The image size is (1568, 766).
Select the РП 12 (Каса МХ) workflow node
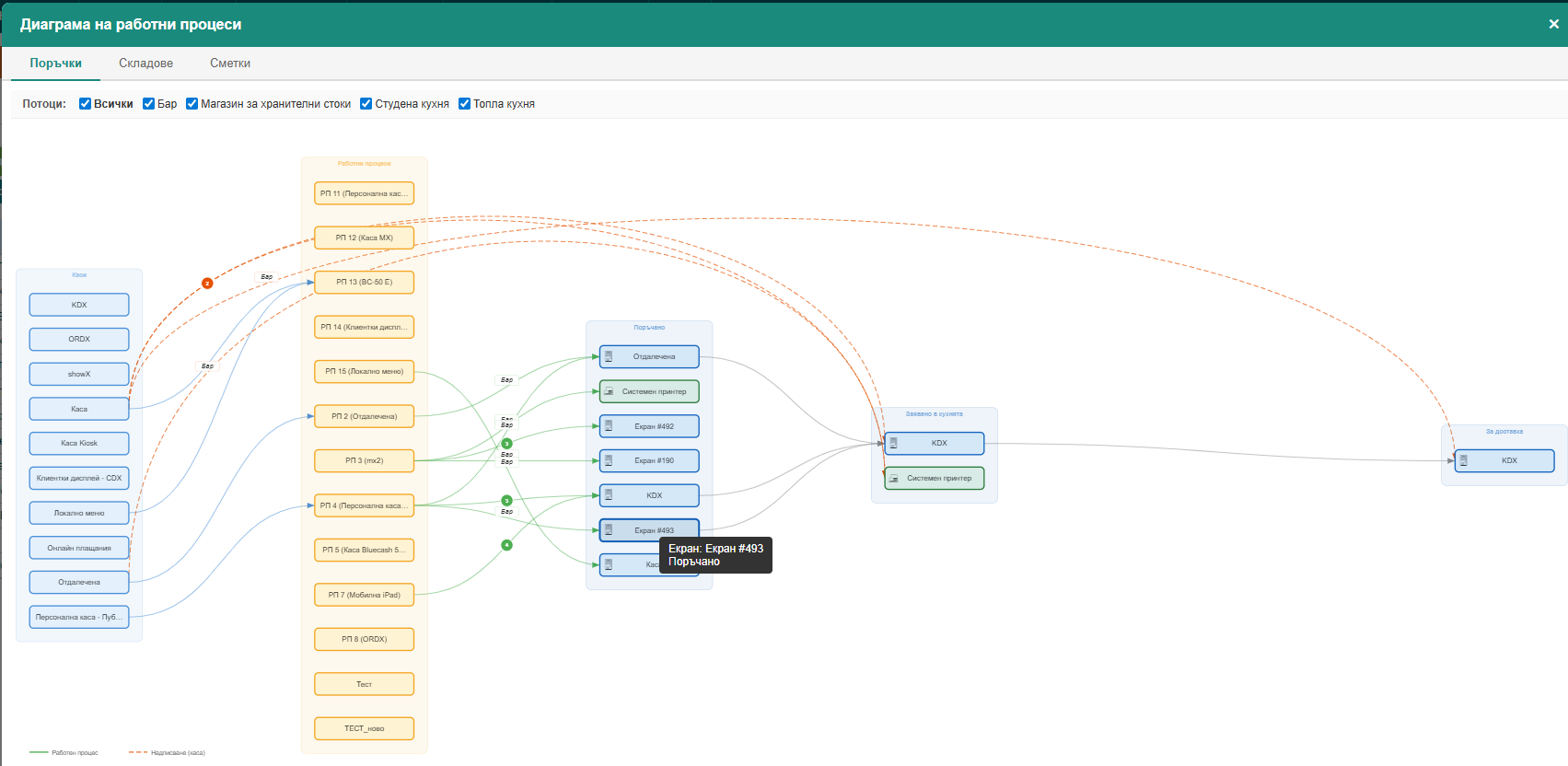[364, 238]
